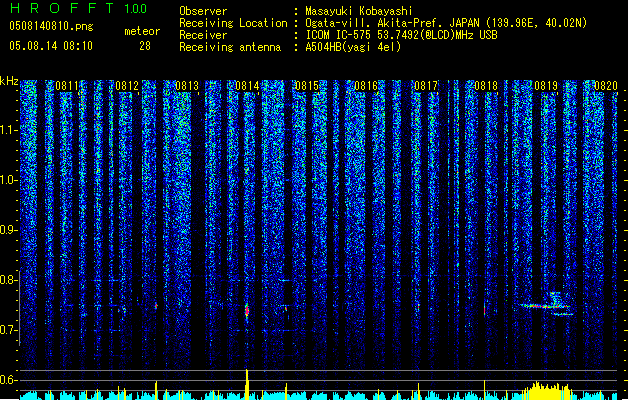Click the meteor count value 28

pos(145,46)
